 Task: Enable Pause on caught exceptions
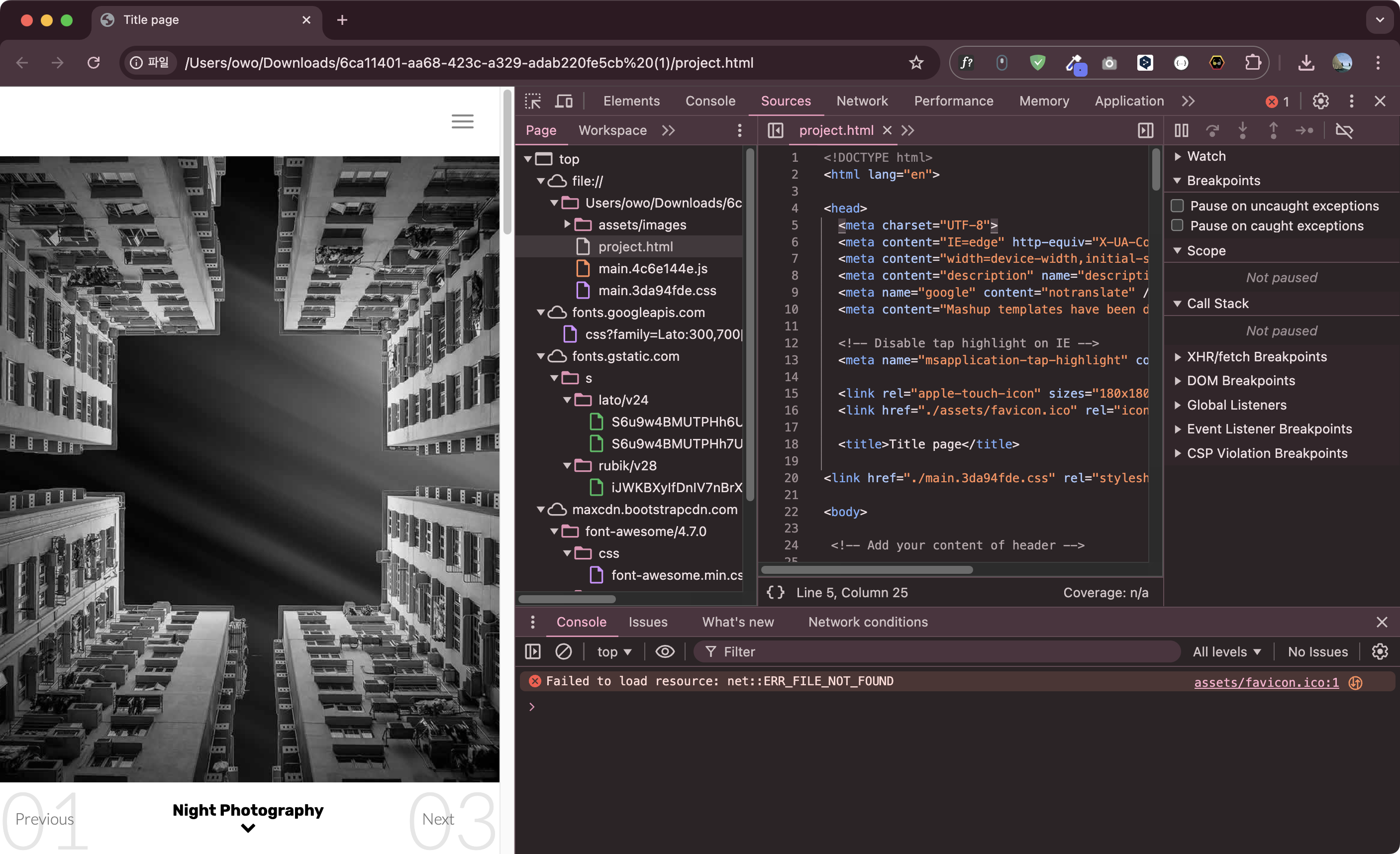[1177, 225]
